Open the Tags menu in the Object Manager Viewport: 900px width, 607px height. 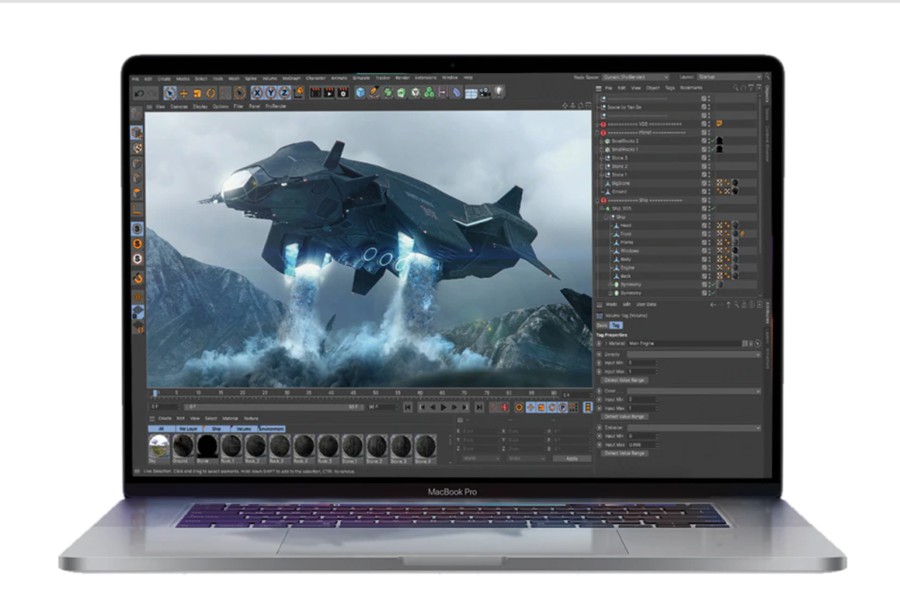670,88
